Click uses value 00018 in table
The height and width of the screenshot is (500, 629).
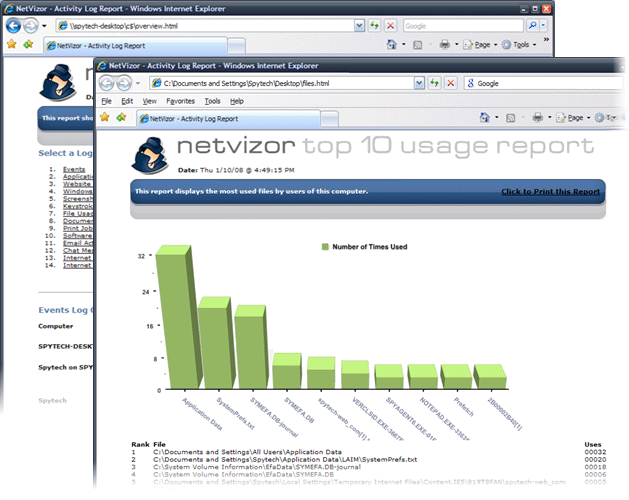(595, 467)
